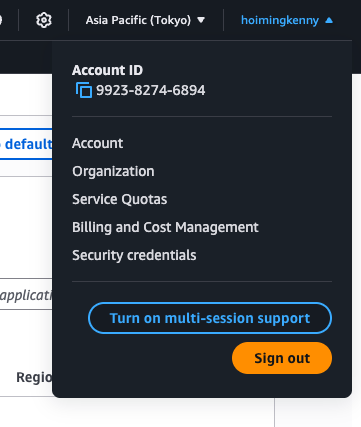Click the Region column header

[34, 377]
